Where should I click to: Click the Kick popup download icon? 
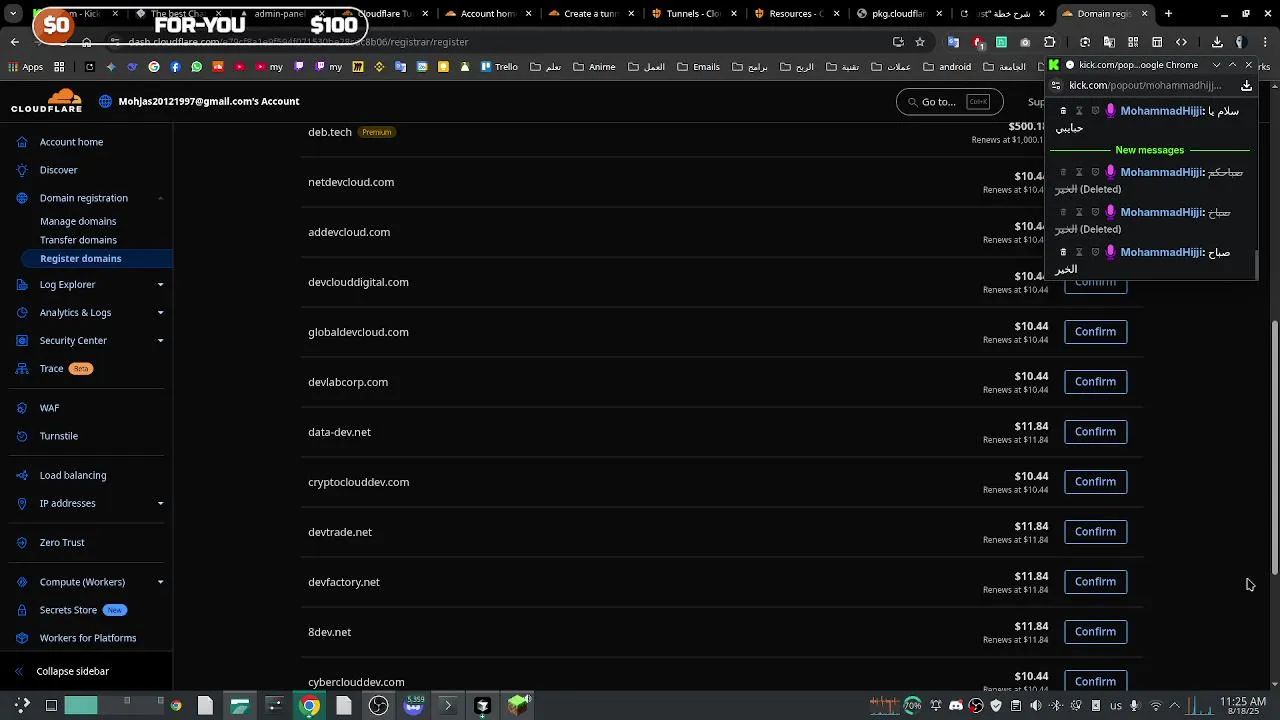click(1246, 85)
